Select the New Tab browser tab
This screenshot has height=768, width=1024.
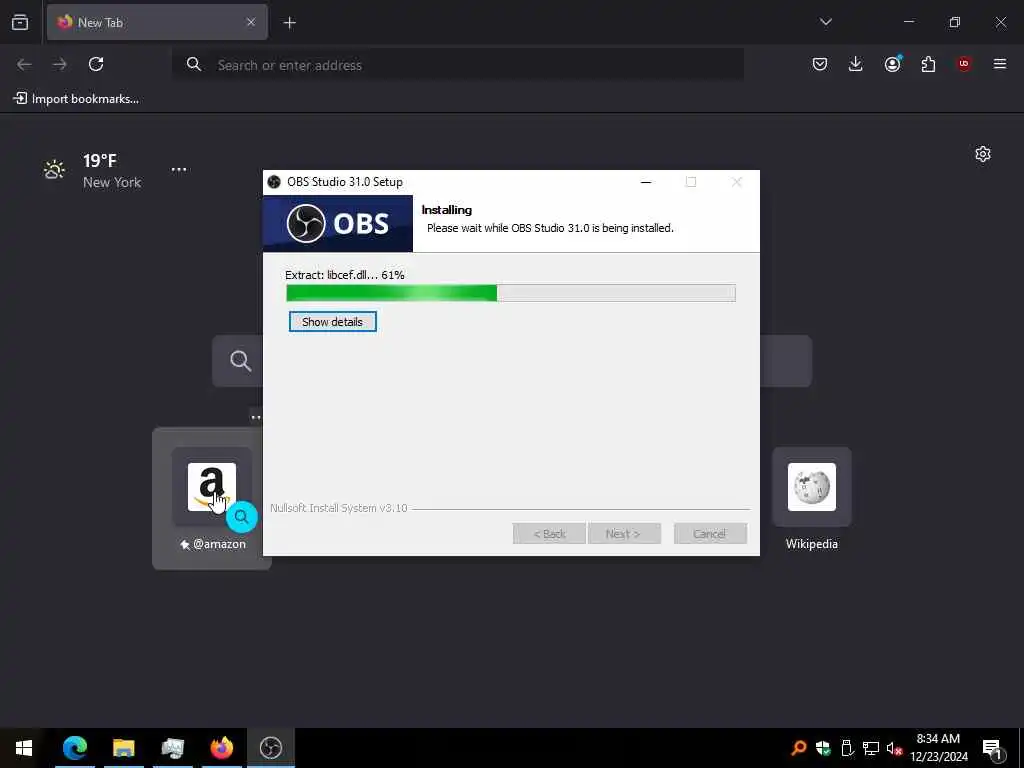point(157,22)
